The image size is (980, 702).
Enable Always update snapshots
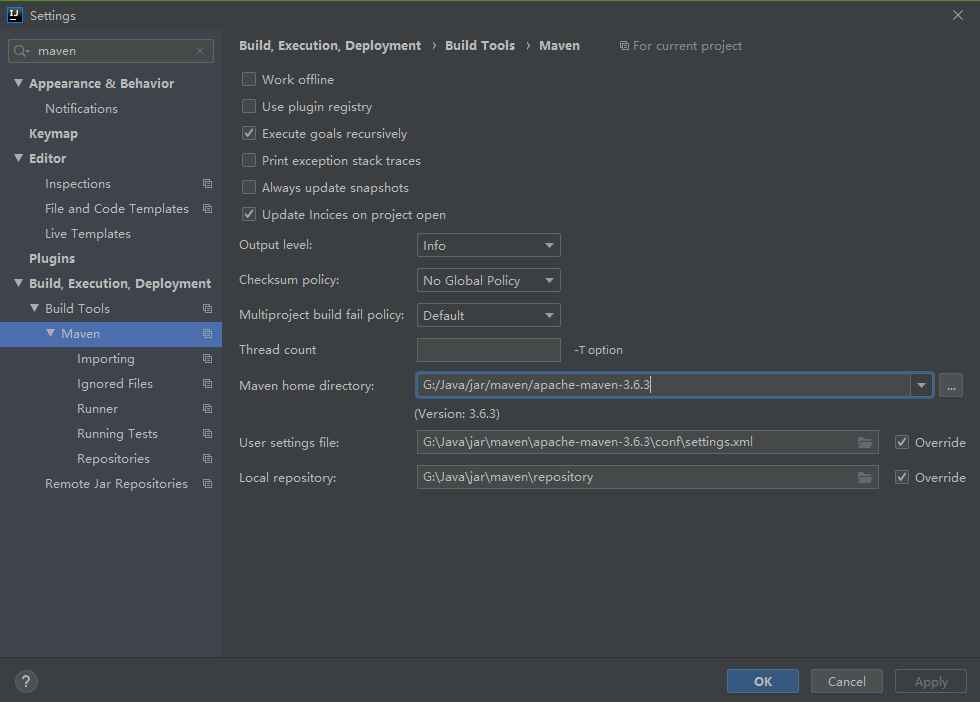(x=249, y=187)
